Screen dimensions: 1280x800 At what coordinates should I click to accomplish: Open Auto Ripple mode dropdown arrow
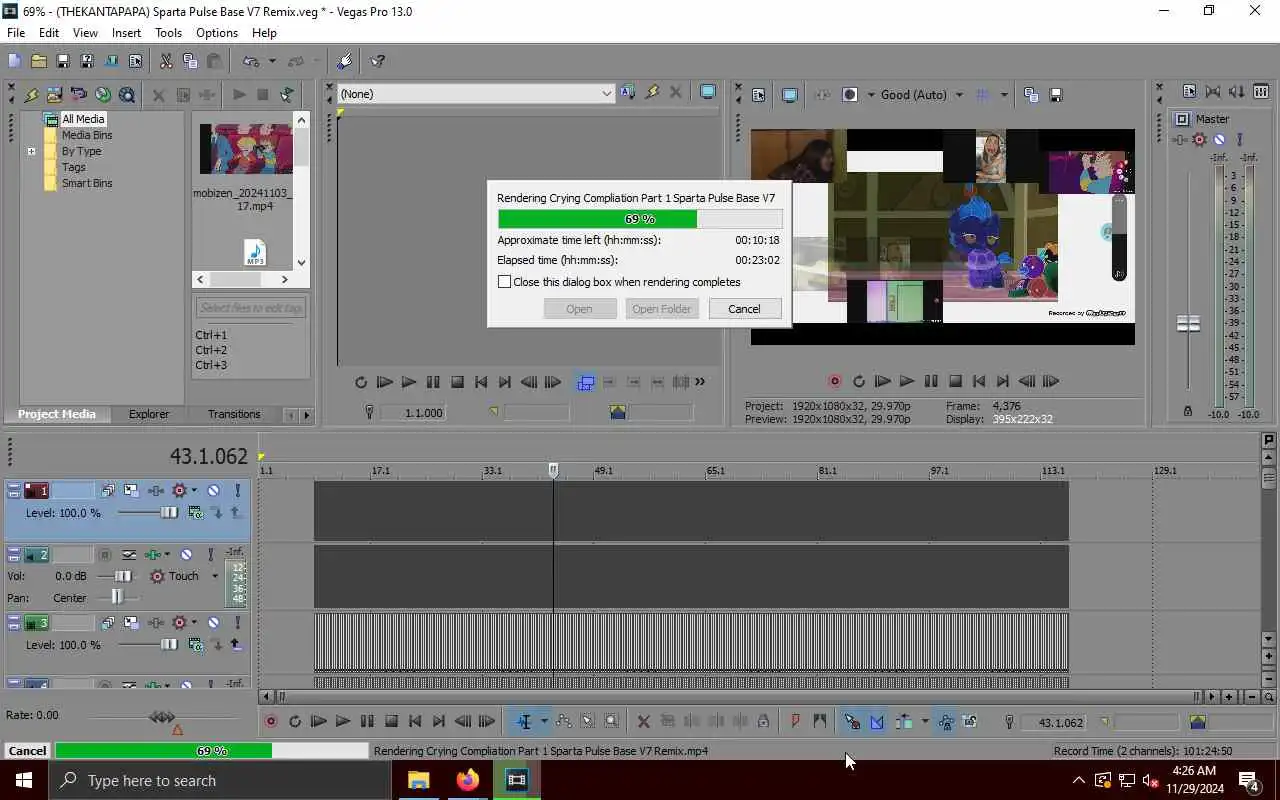tap(924, 721)
